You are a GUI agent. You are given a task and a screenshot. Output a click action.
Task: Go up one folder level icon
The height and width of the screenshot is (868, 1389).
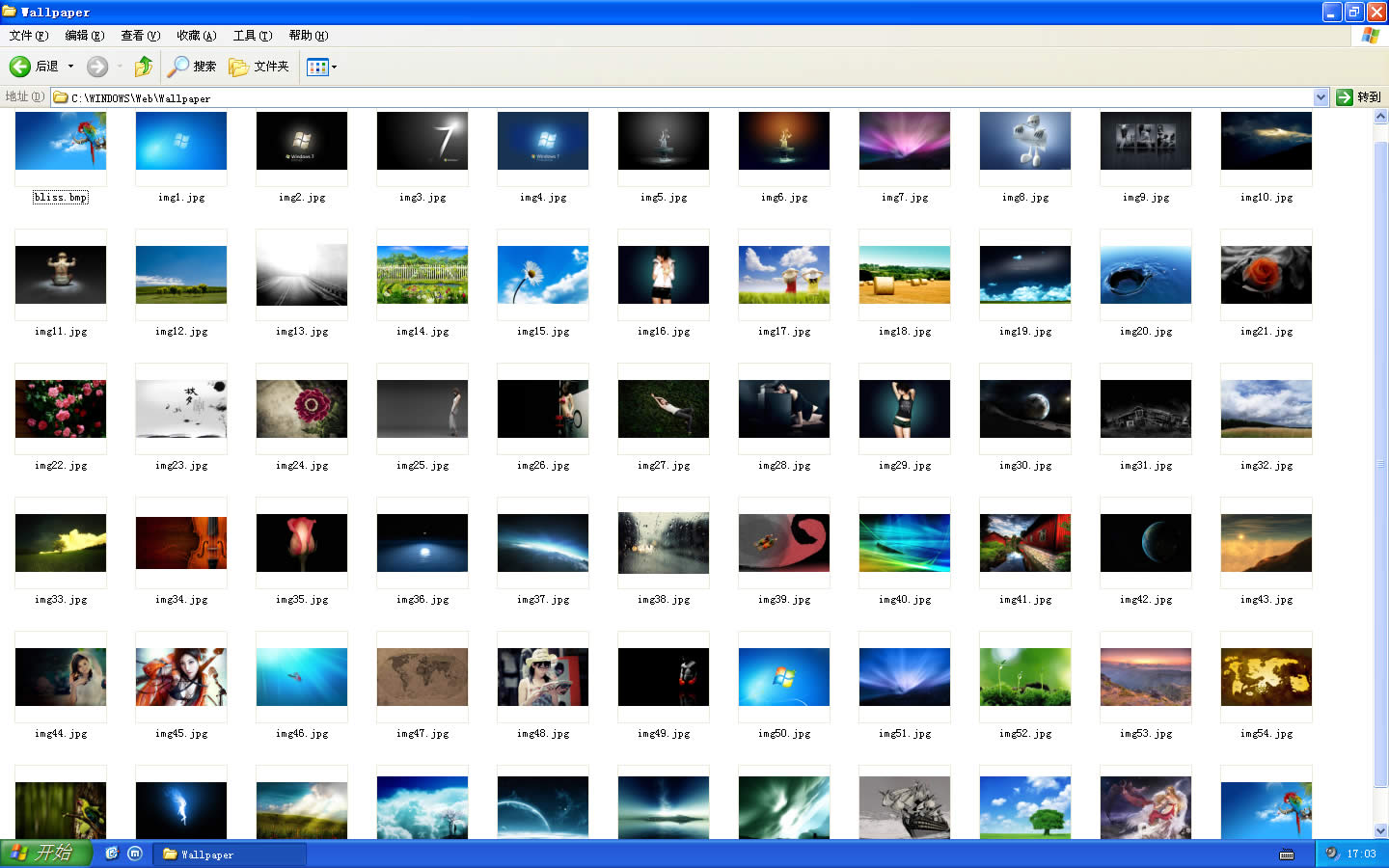[x=144, y=67]
